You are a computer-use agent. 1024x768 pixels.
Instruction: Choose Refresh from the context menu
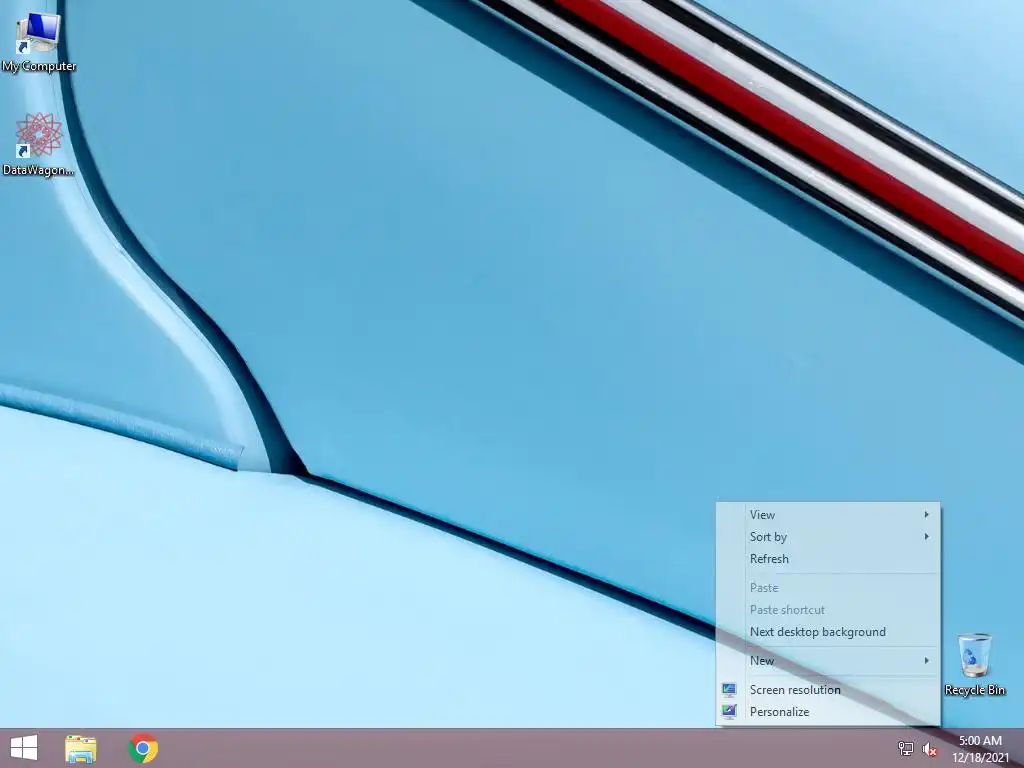point(828,559)
